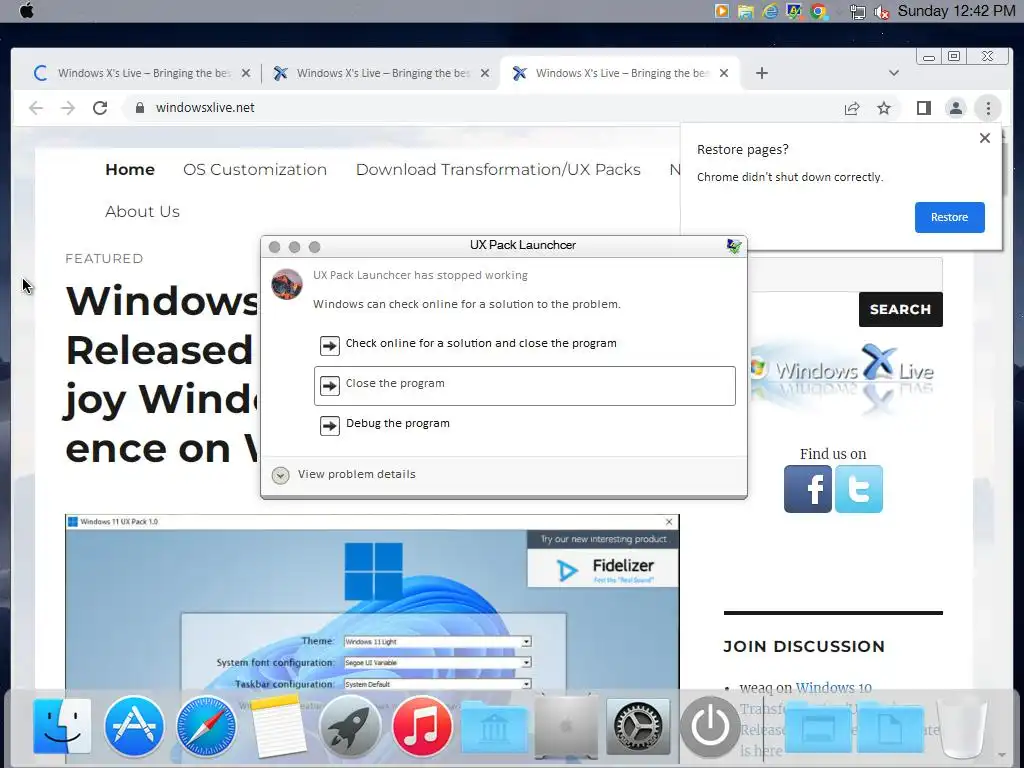Screen dimensions: 1024x768
Task: Switch to the second Windows X's Live tab
Action: pyautogui.click(x=382, y=73)
